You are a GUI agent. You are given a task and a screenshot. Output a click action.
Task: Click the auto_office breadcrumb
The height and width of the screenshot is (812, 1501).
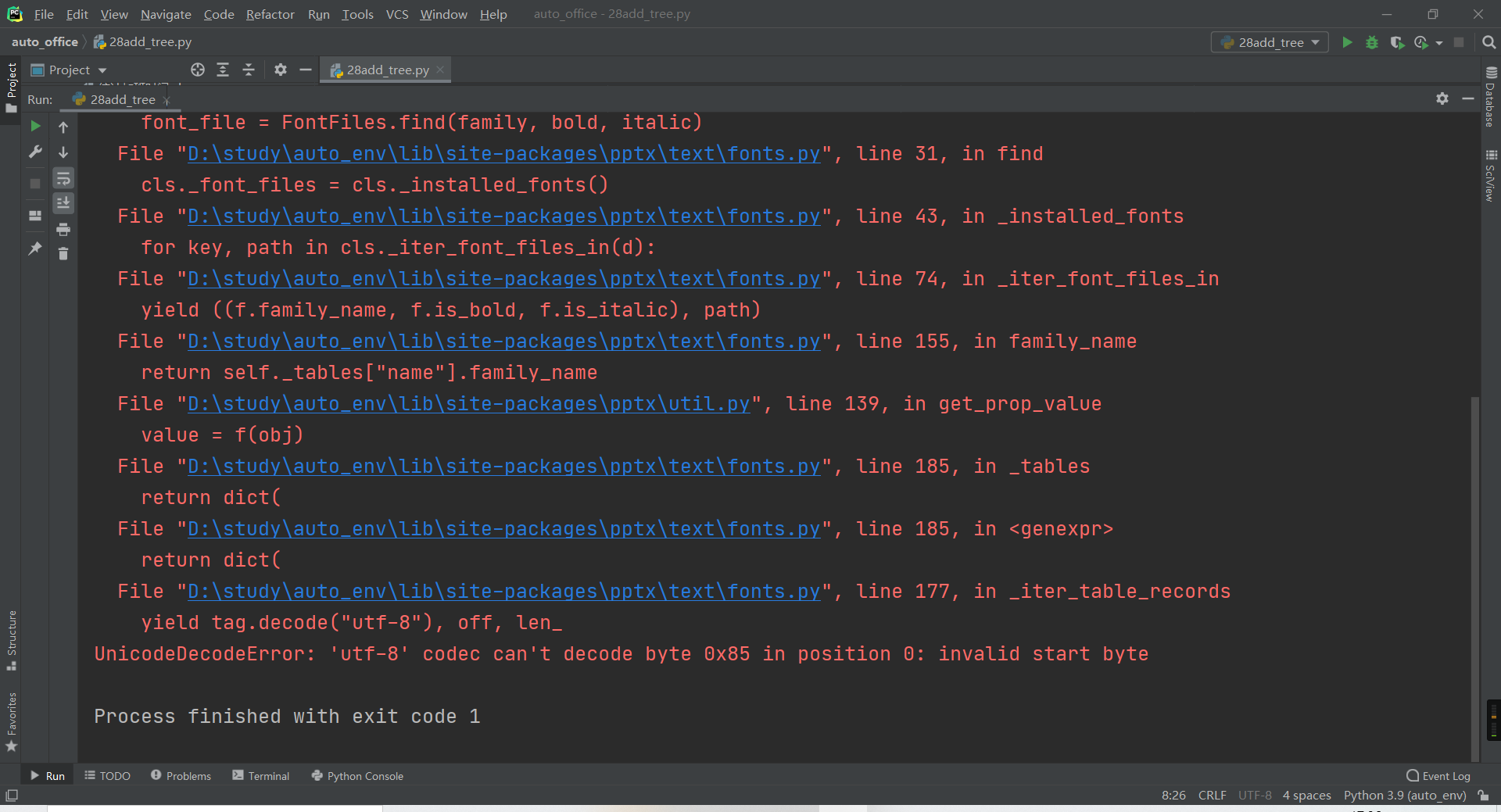(x=45, y=42)
